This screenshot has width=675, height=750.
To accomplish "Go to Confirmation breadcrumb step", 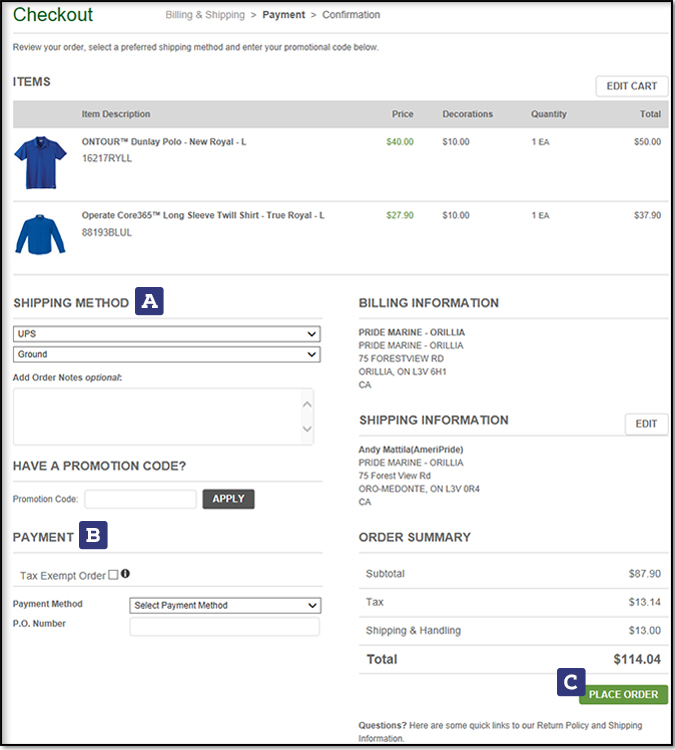I will point(350,15).
